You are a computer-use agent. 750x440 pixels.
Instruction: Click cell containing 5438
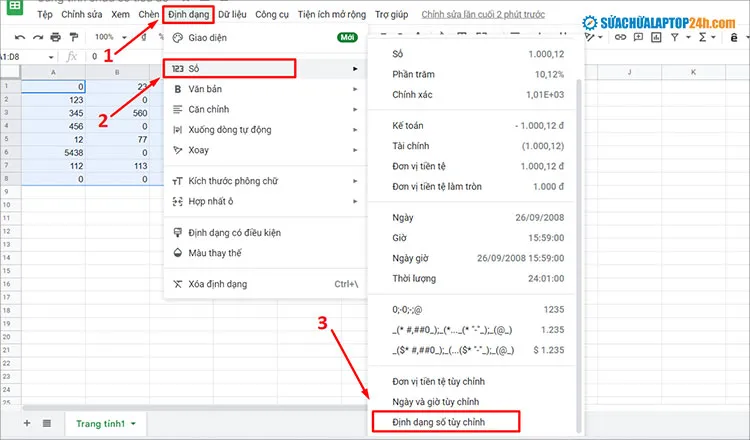(x=54, y=153)
